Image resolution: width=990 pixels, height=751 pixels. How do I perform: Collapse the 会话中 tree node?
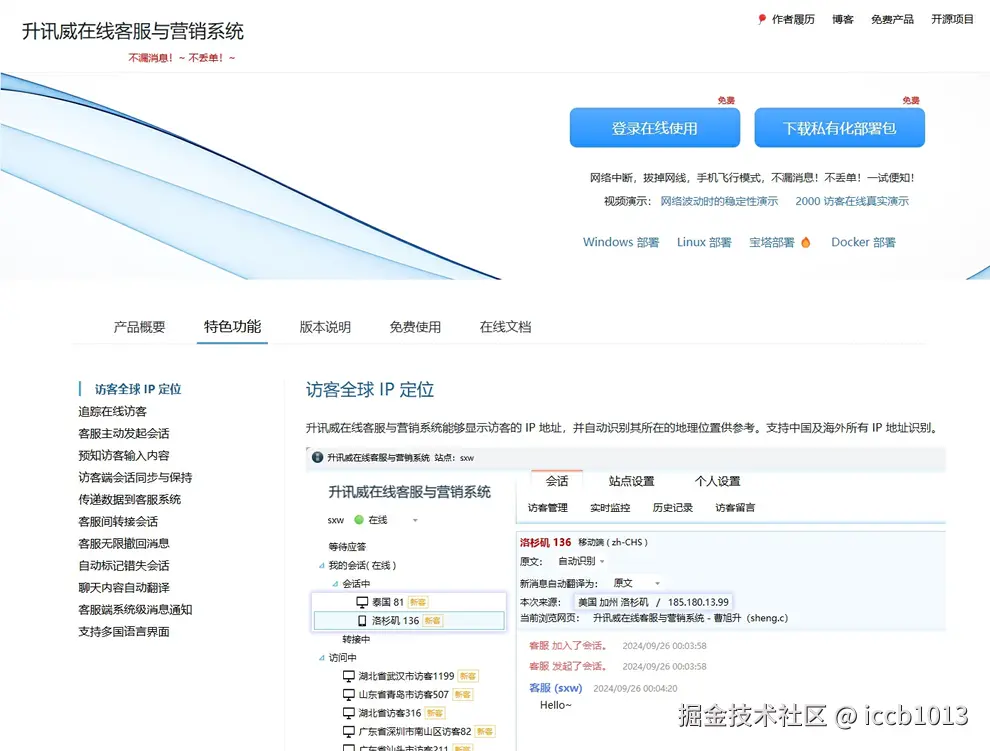click(x=335, y=584)
